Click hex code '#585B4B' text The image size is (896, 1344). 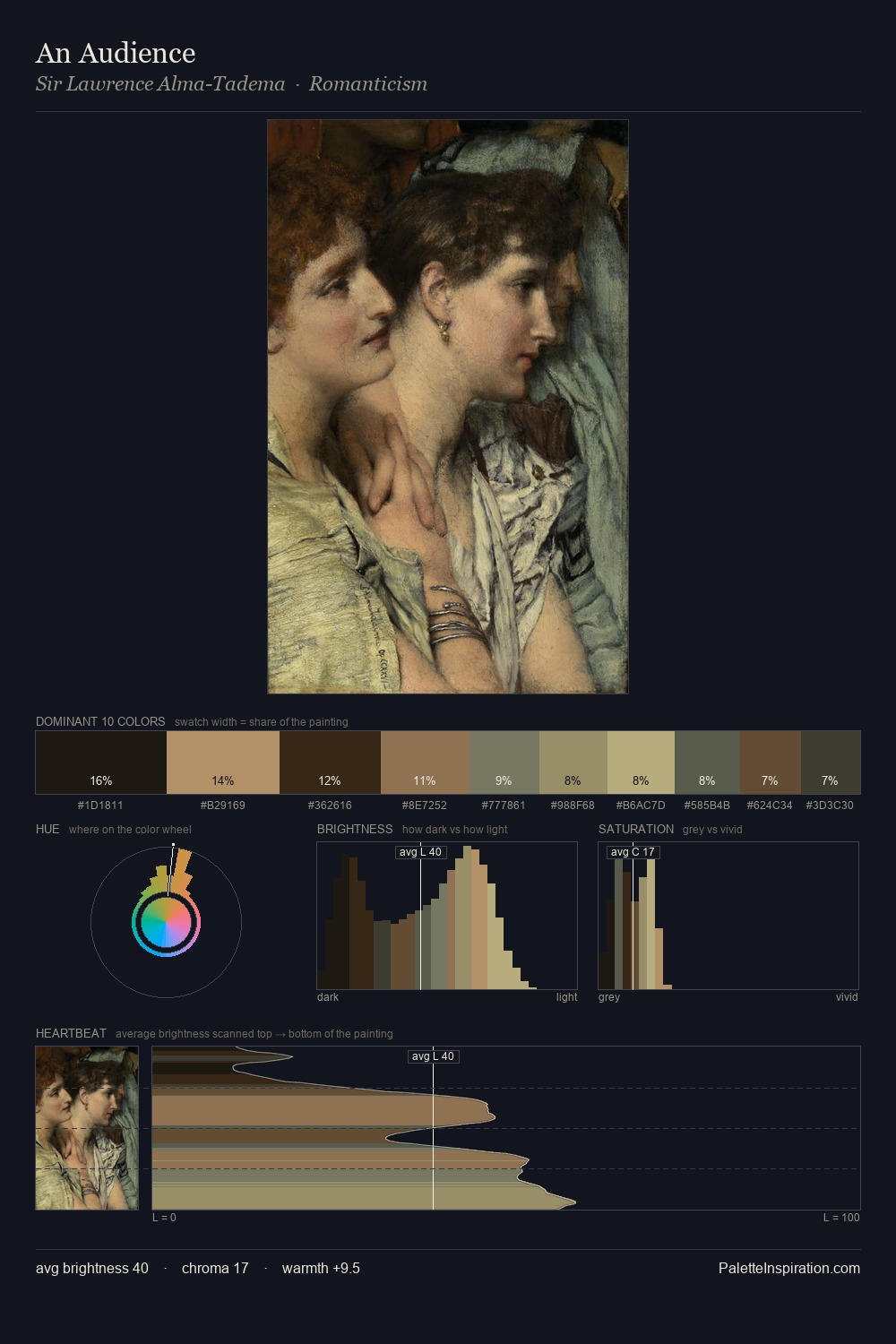[x=707, y=806]
